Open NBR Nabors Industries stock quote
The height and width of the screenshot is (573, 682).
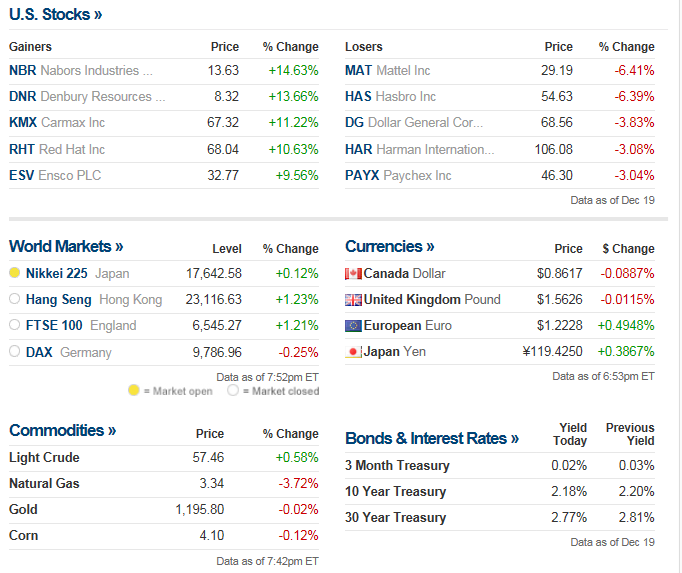[x=81, y=70]
